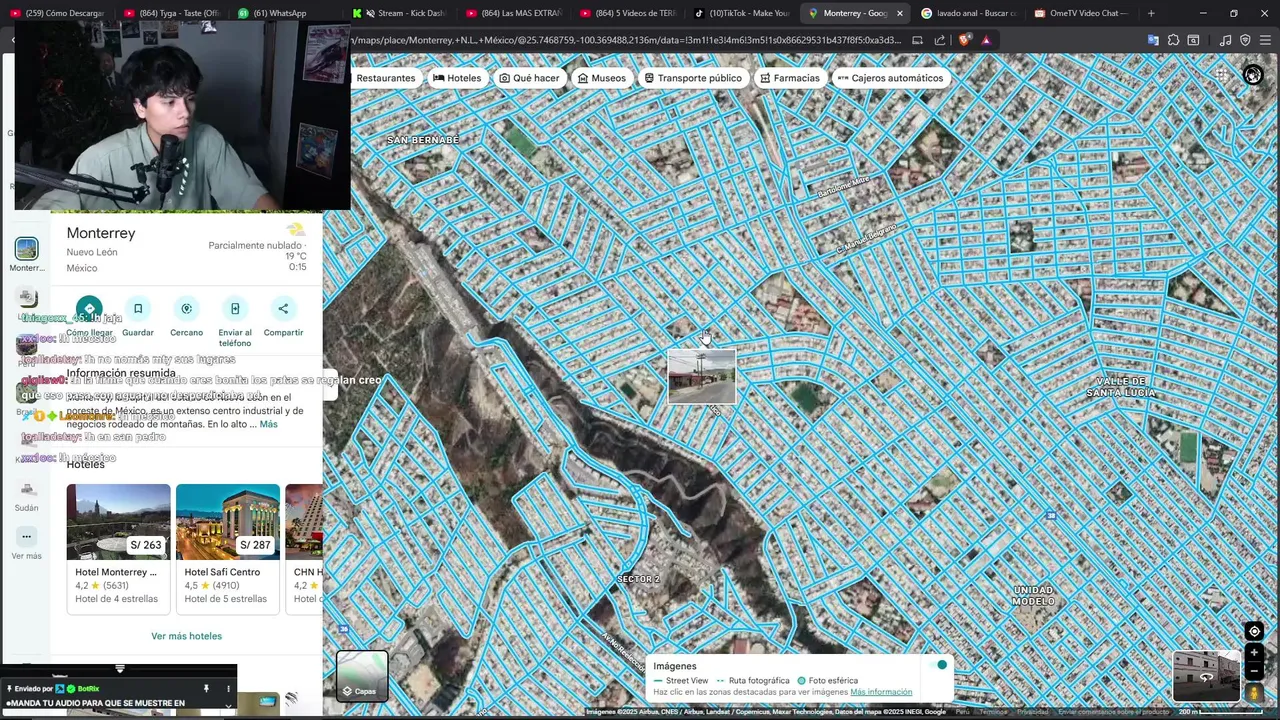Zoom out with the minus button
This screenshot has width=1280, height=720.
click(1254, 670)
